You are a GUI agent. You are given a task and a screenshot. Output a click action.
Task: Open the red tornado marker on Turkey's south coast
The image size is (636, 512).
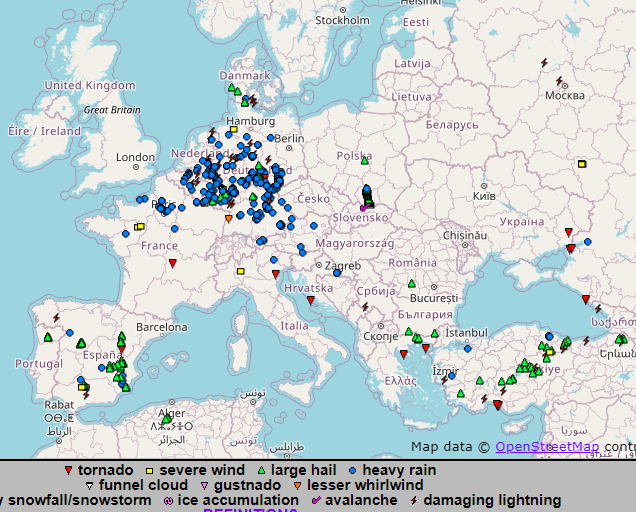pos(498,404)
